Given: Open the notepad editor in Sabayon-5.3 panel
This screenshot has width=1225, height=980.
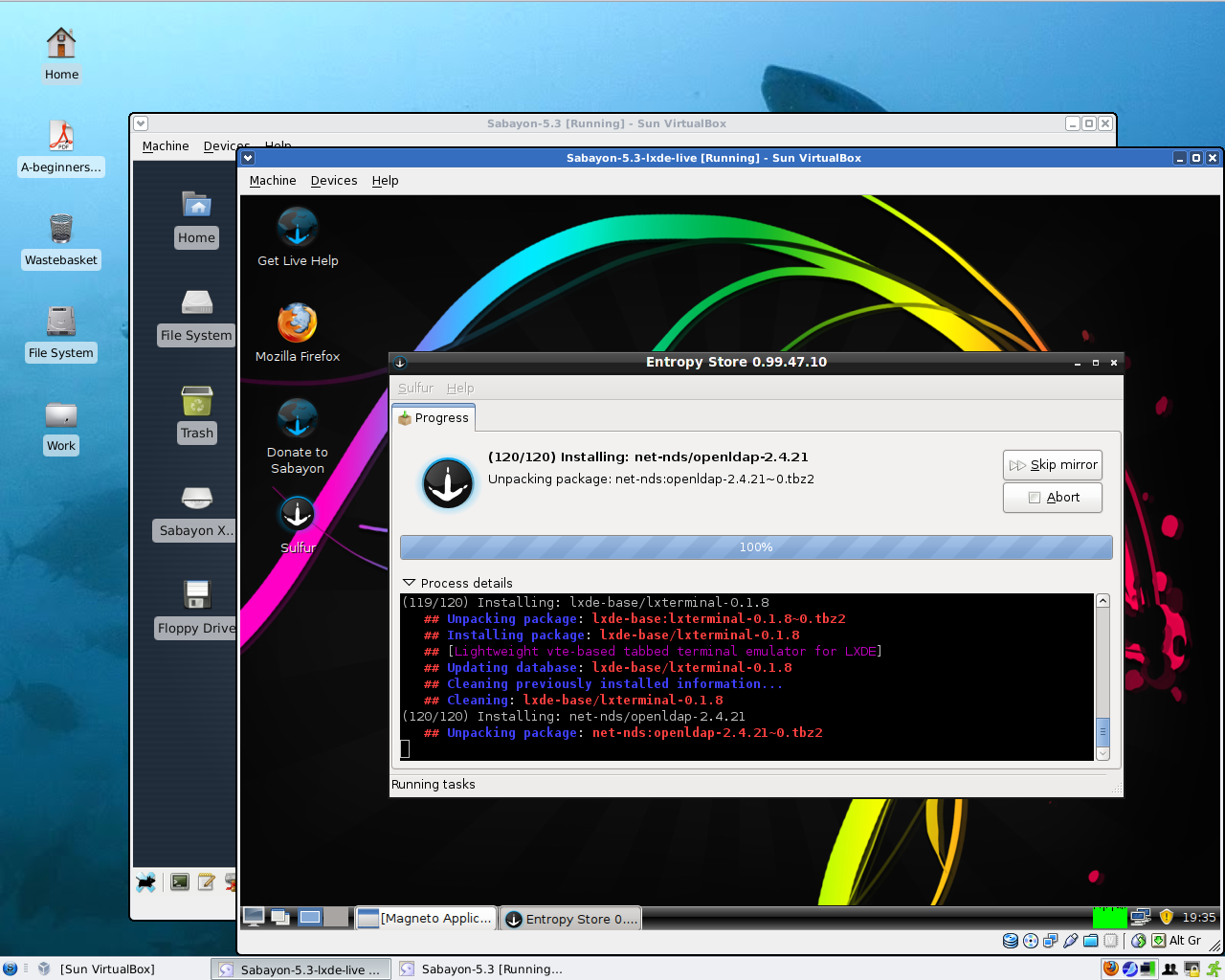Looking at the screenshot, I should click(x=206, y=882).
